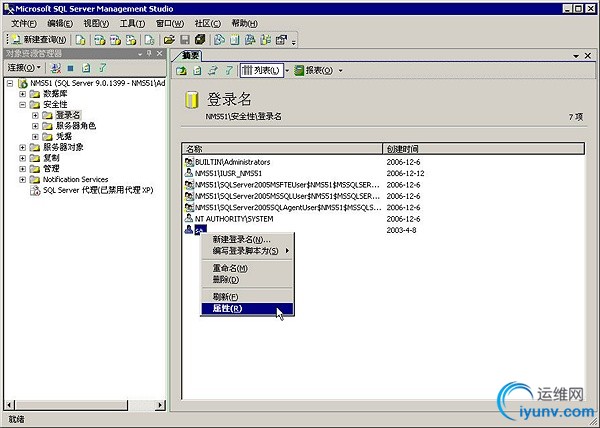This screenshot has height=428, width=600.
Task: Expand the 服务器对象 server objects node
Action: click(x=23, y=147)
